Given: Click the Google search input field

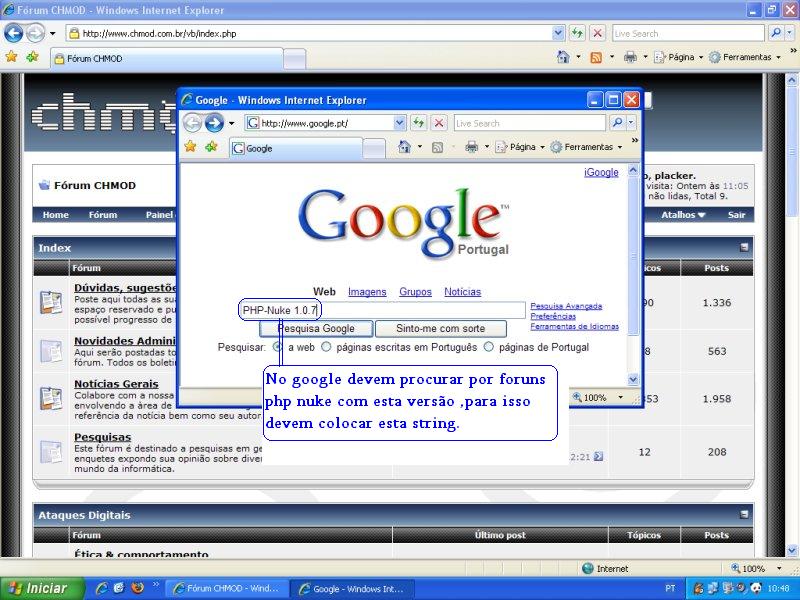Looking at the screenshot, I should [x=382, y=310].
